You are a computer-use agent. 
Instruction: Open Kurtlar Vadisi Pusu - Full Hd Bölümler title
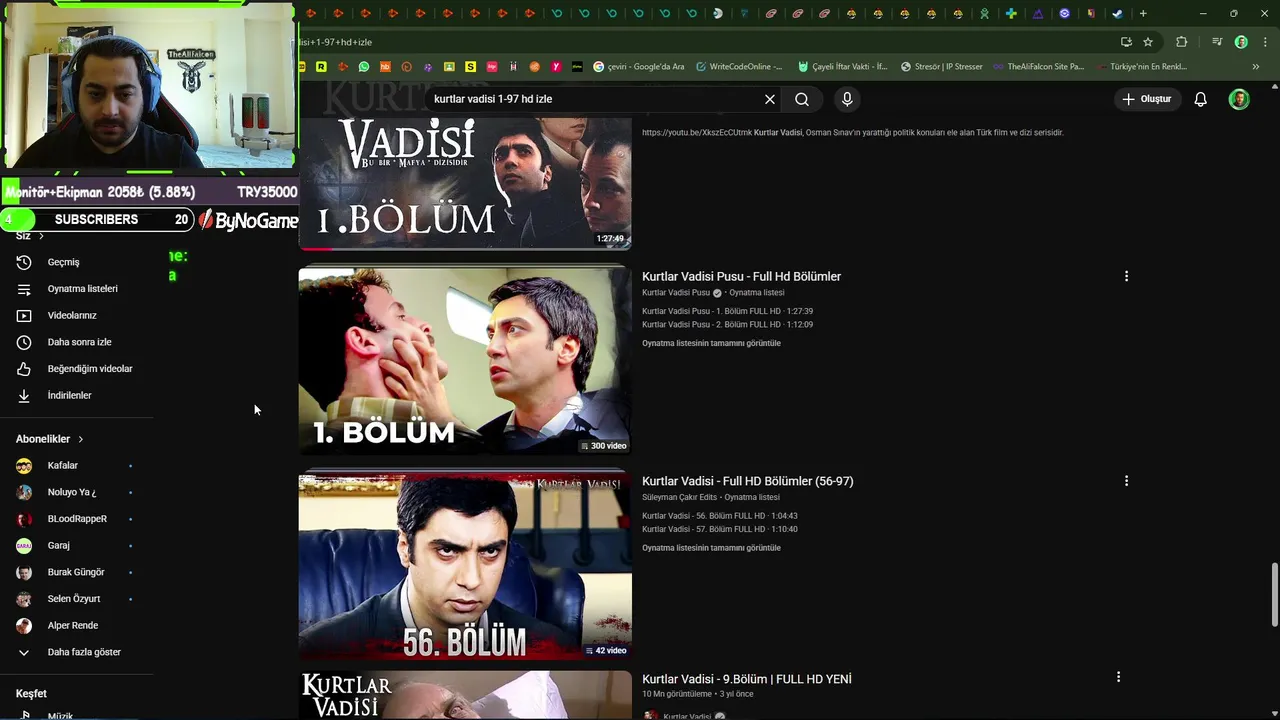tap(741, 276)
